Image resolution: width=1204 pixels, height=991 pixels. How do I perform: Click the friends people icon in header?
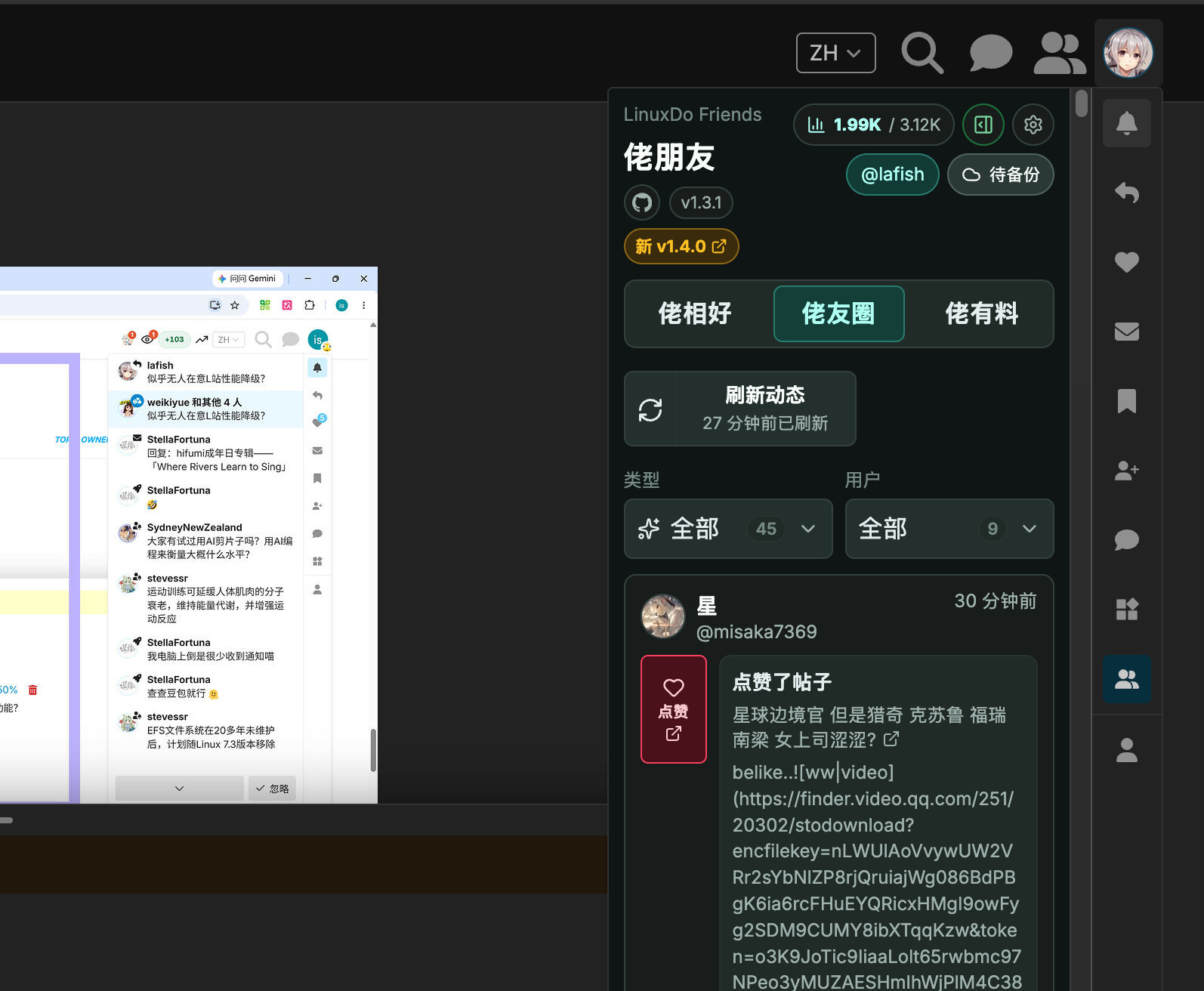[1059, 53]
